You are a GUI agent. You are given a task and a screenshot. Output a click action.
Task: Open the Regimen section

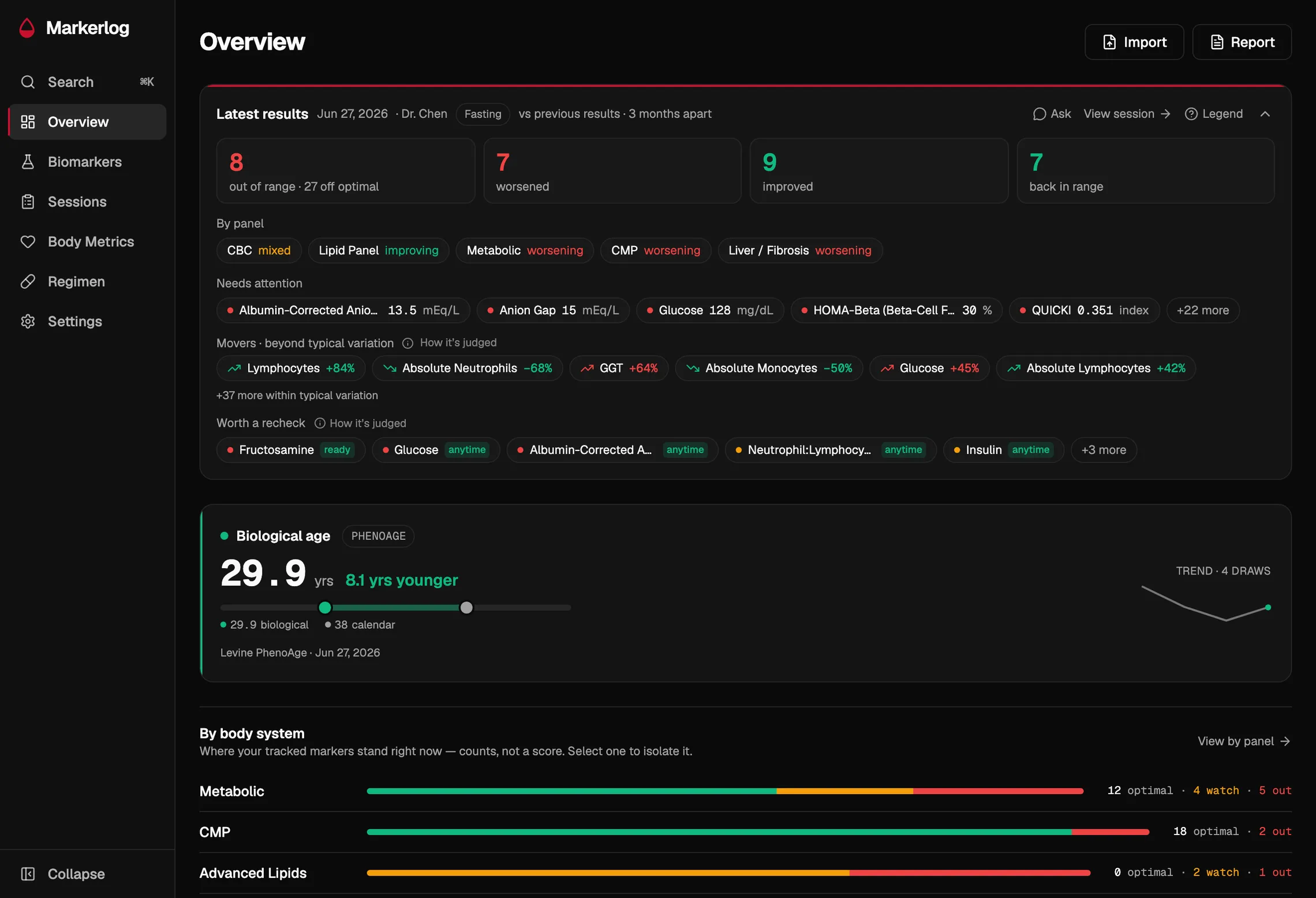point(87,281)
